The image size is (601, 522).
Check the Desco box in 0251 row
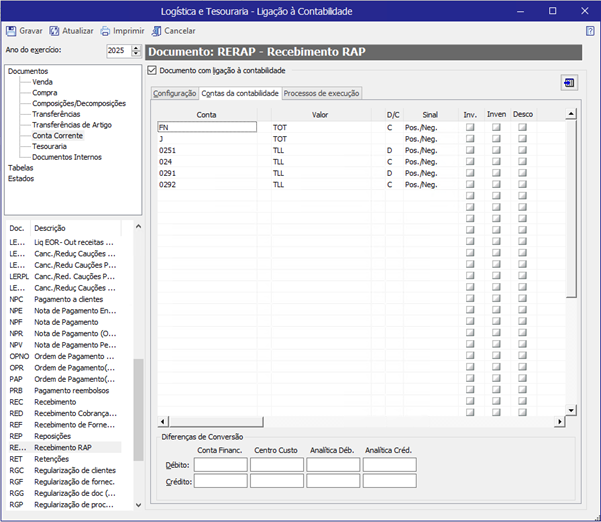522,150
